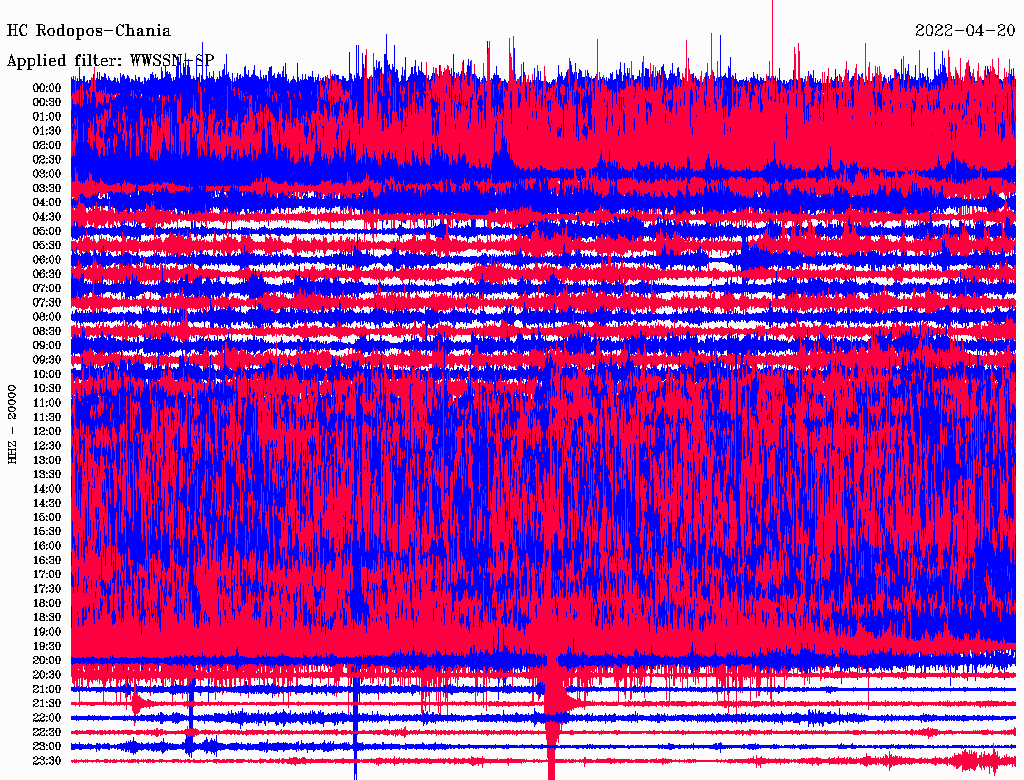The width and height of the screenshot is (1024, 780).
Task: Select the '08:00' time row label
Action: (x=47, y=317)
